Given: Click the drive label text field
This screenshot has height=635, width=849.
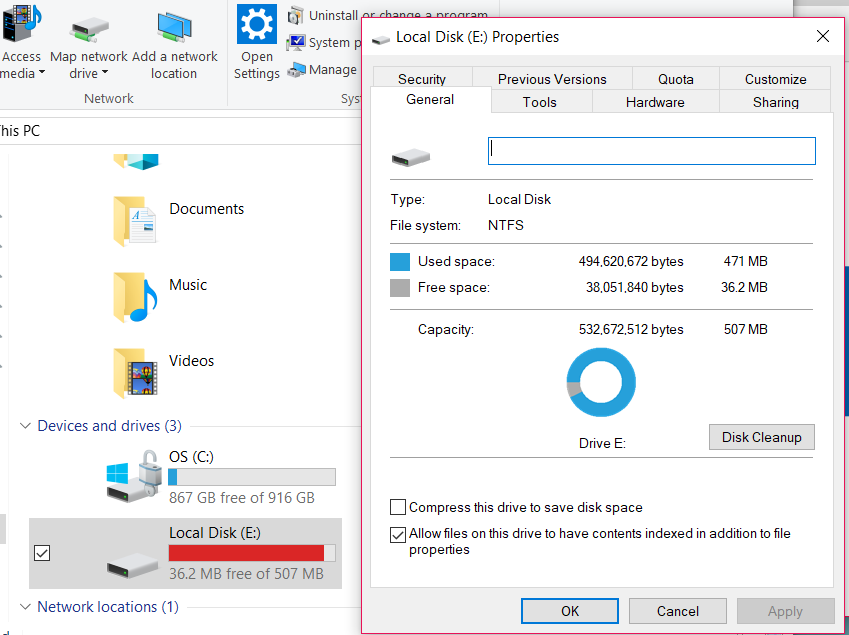Looking at the screenshot, I should [x=651, y=151].
